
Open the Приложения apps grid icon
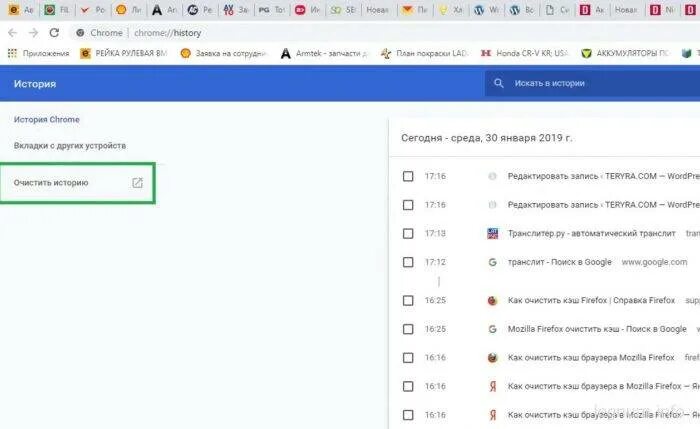[12, 53]
